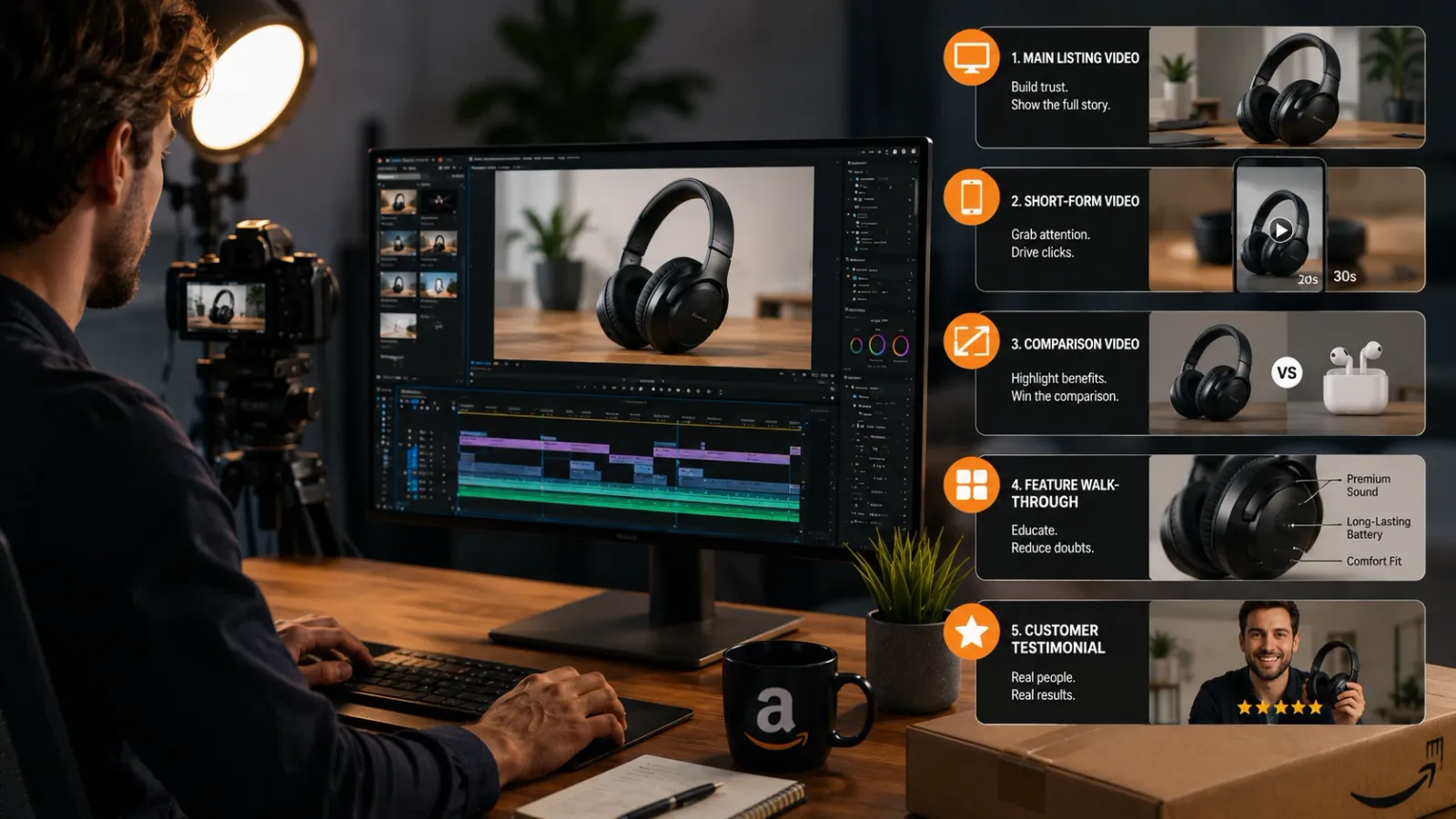The width and height of the screenshot is (1456, 819).
Task: Click the orange four-squares icon for Feature Walk-Through
Action: tap(971, 485)
